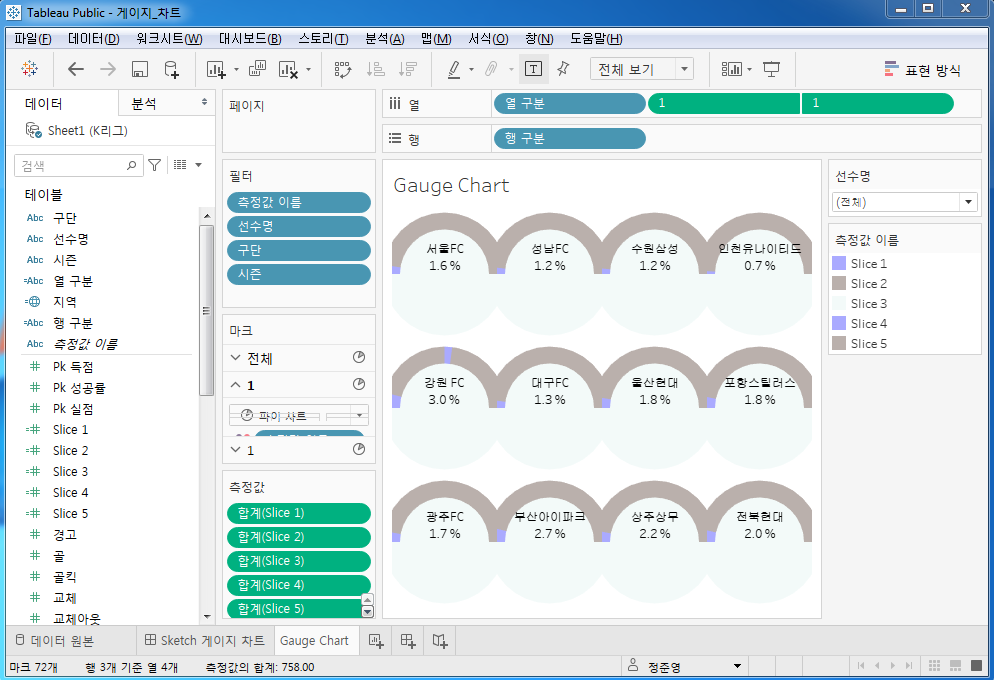Screen dimensions: 994x680
Task: Select the Slice 3 measure field
Action: (x=70, y=472)
